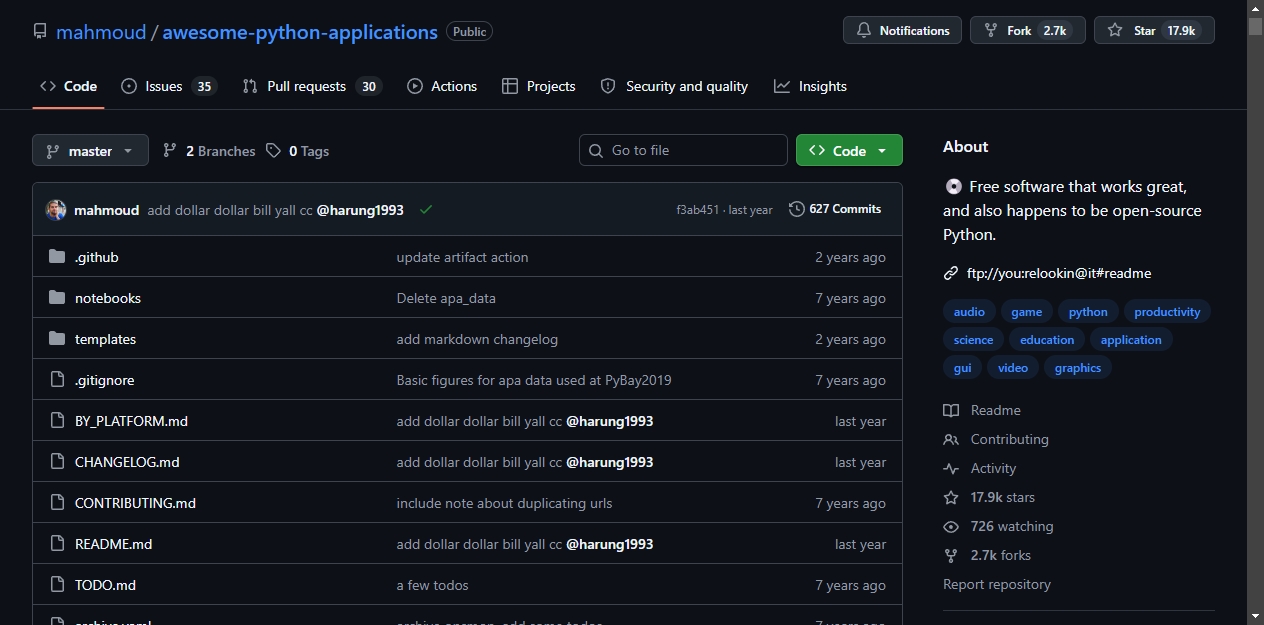Star the repository

pyautogui.click(x=1154, y=30)
